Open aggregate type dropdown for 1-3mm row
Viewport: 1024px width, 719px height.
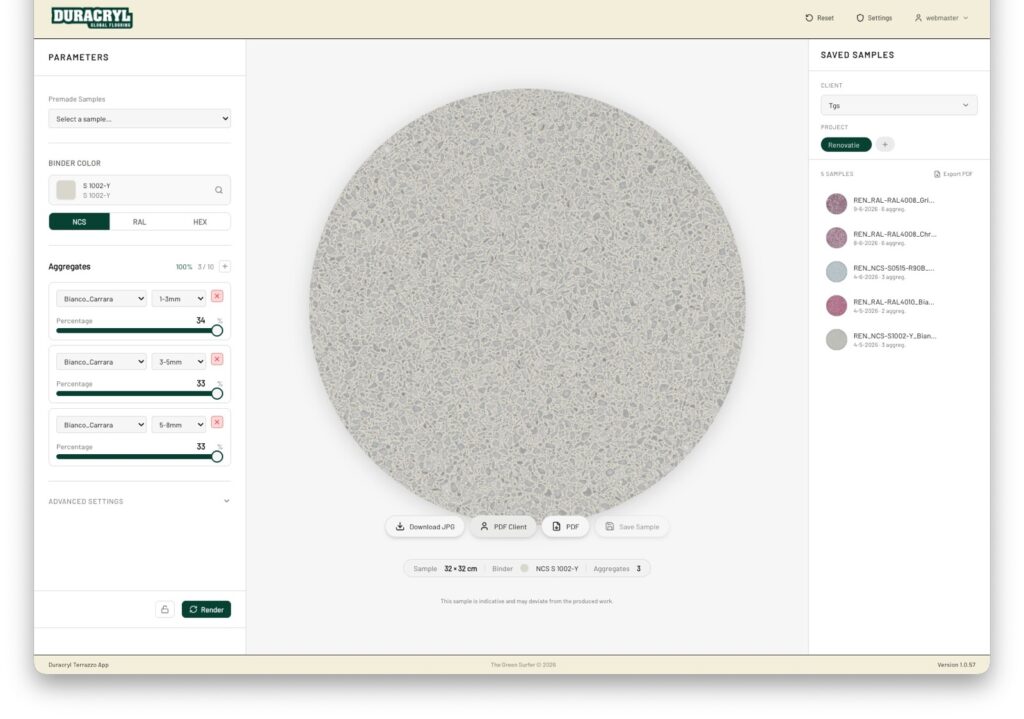[x=101, y=298]
